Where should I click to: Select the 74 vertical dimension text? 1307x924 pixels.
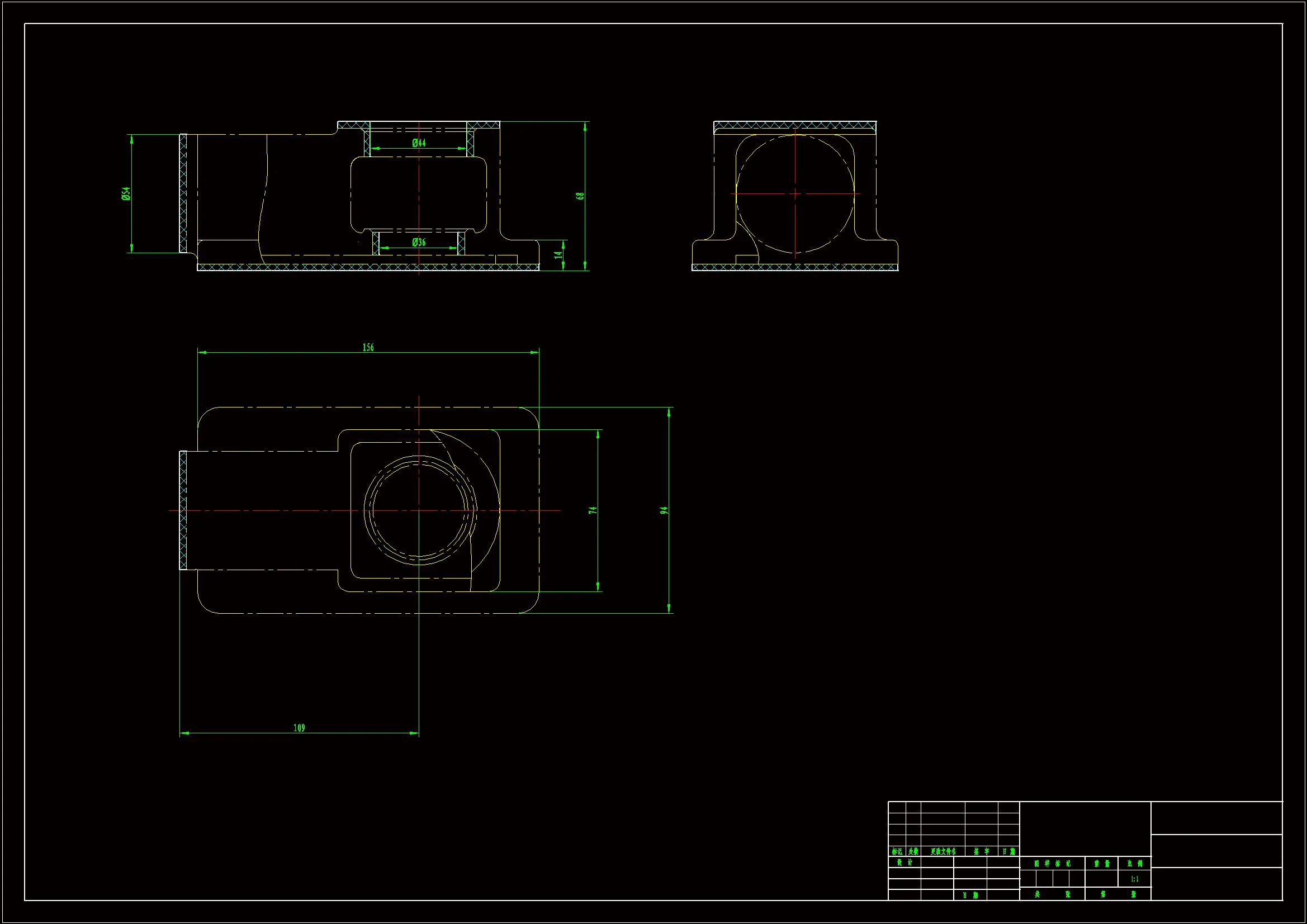click(593, 510)
